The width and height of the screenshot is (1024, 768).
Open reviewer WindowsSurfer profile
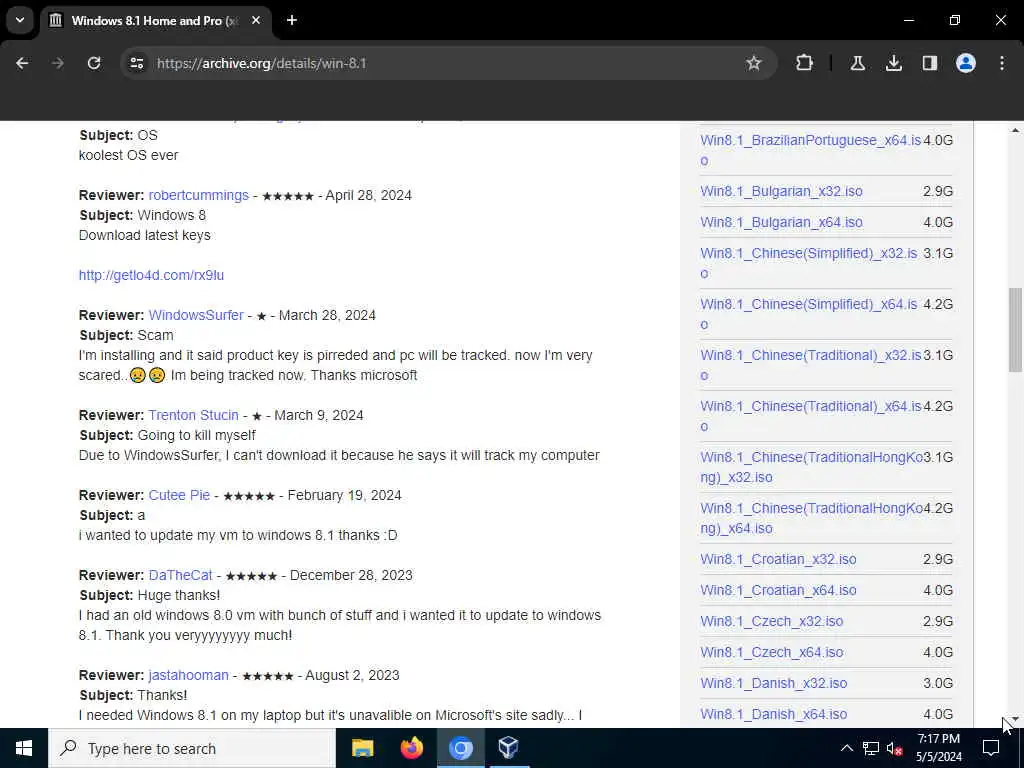coord(196,315)
